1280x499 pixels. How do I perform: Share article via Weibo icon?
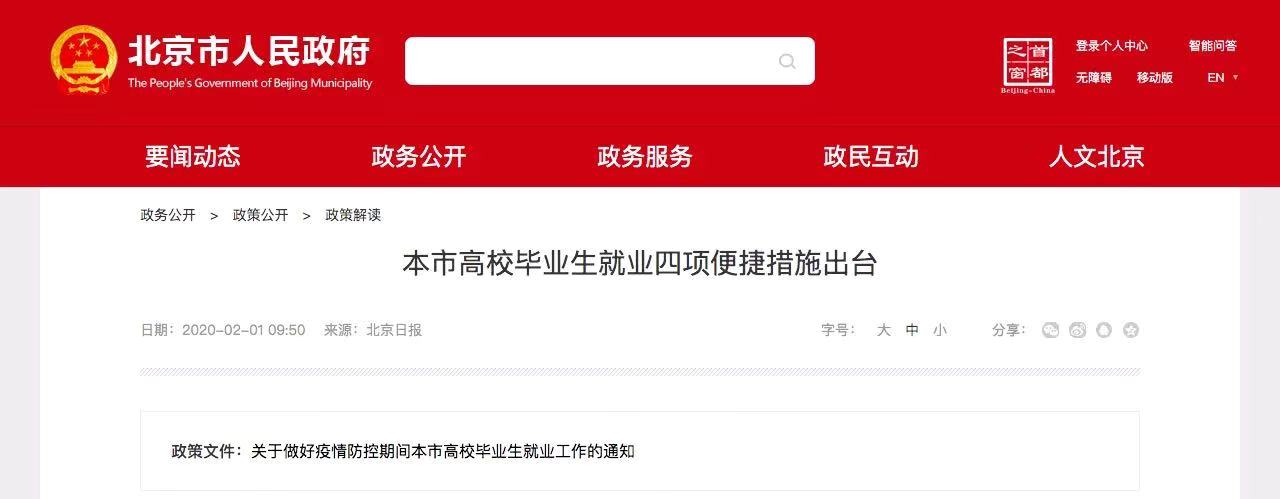pos(1077,330)
